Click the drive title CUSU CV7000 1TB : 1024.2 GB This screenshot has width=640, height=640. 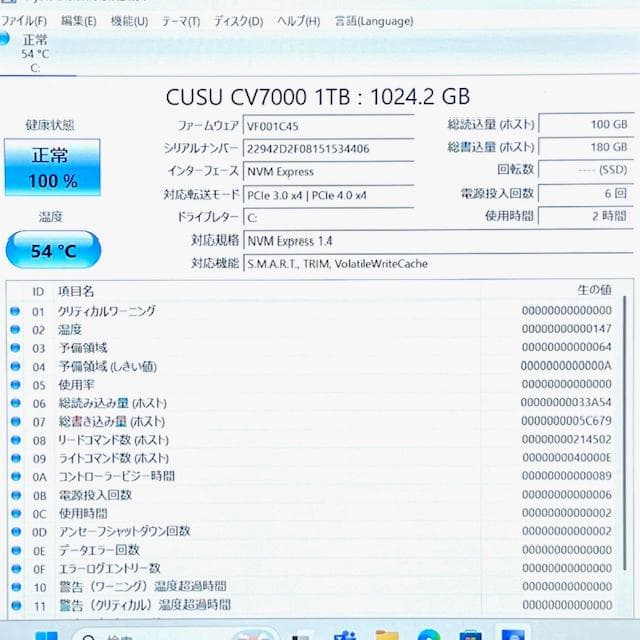318,97
